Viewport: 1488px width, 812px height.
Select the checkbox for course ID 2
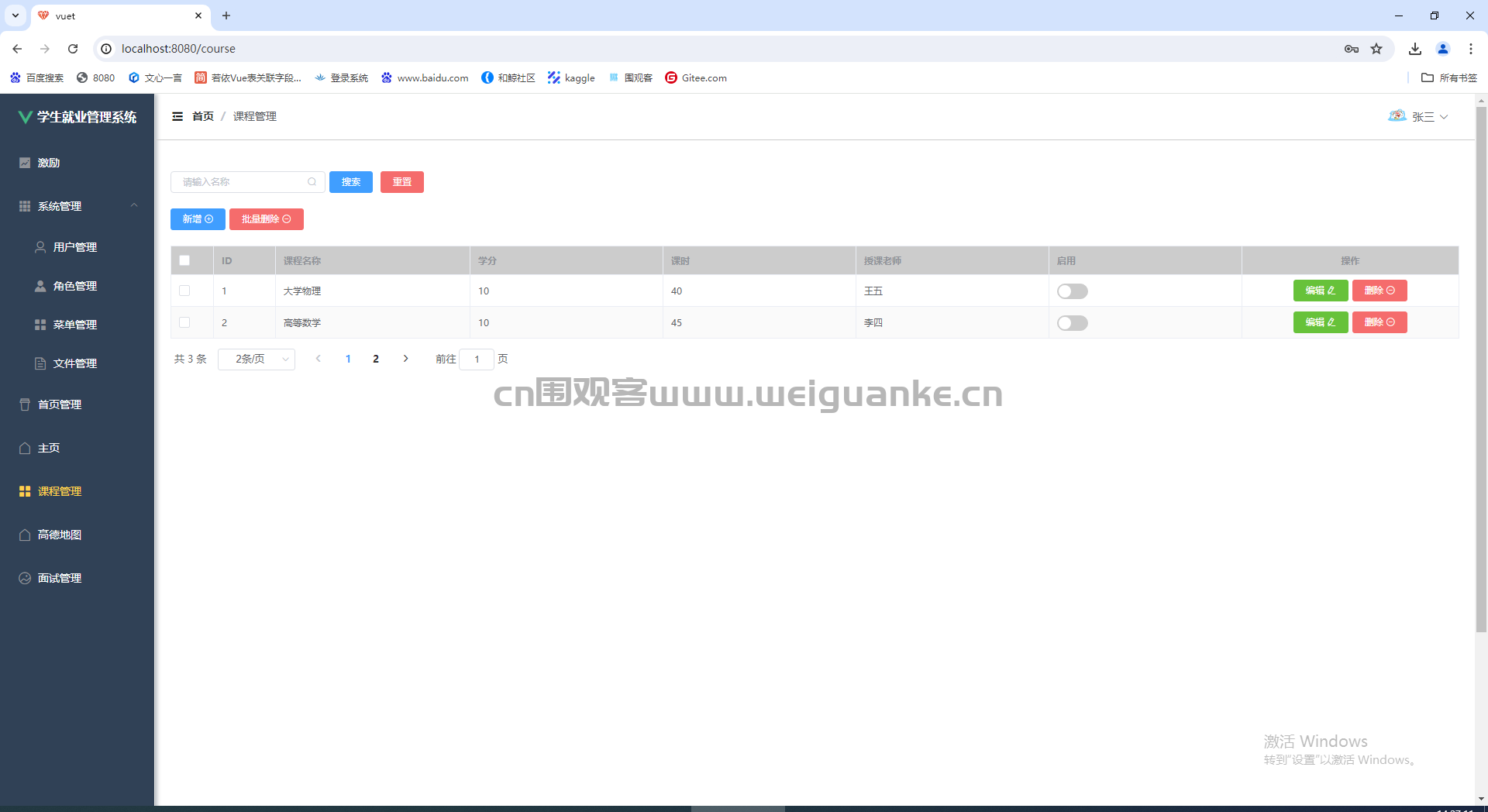click(184, 322)
